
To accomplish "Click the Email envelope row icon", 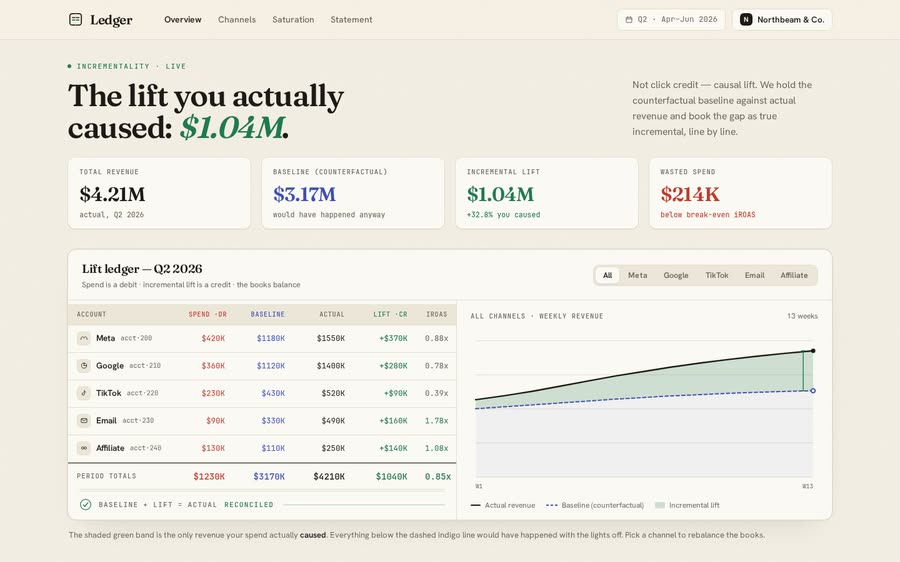I will click(84, 421).
